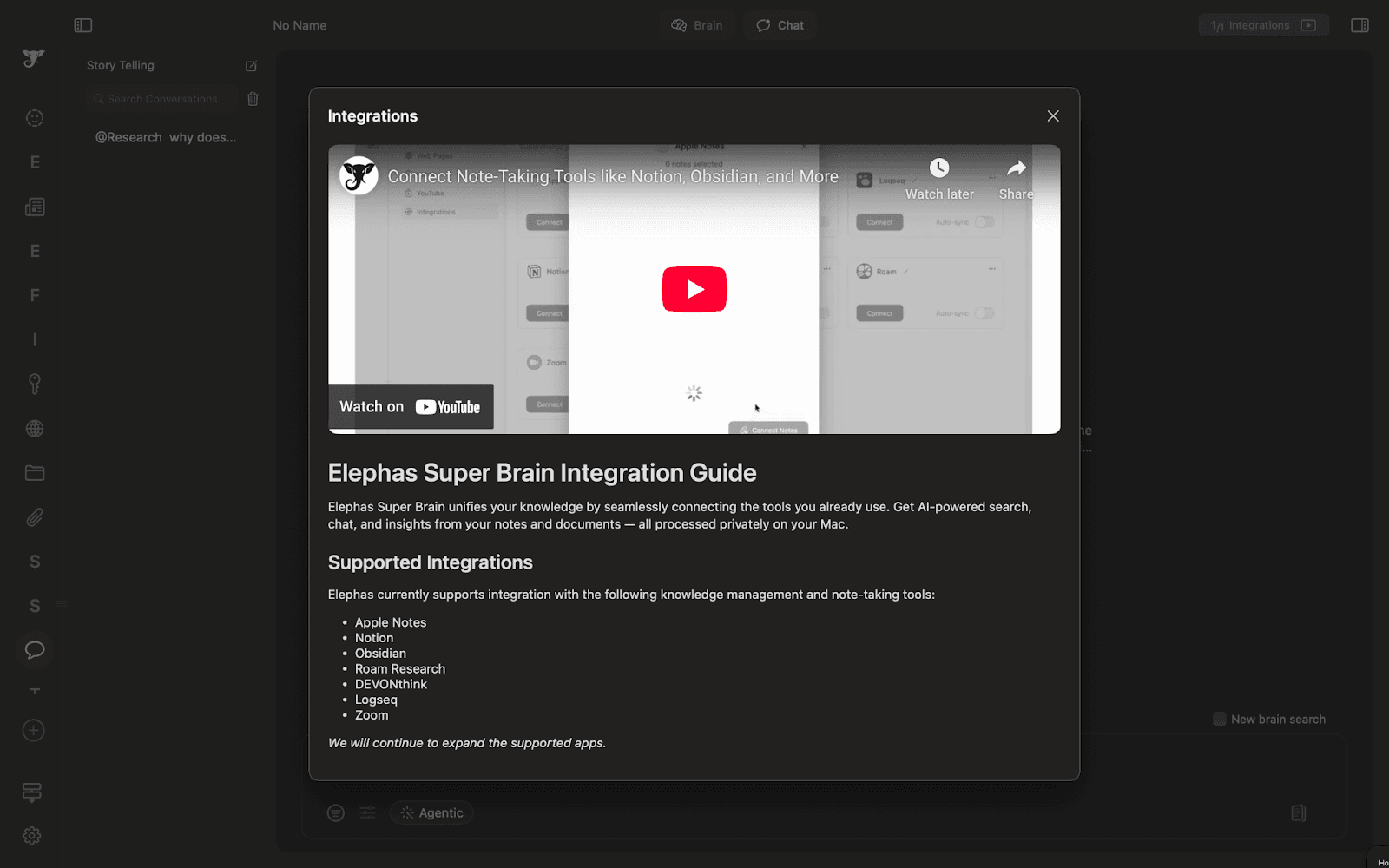Switch to the Chat tab
This screenshot has height=868, width=1389.
click(x=779, y=25)
